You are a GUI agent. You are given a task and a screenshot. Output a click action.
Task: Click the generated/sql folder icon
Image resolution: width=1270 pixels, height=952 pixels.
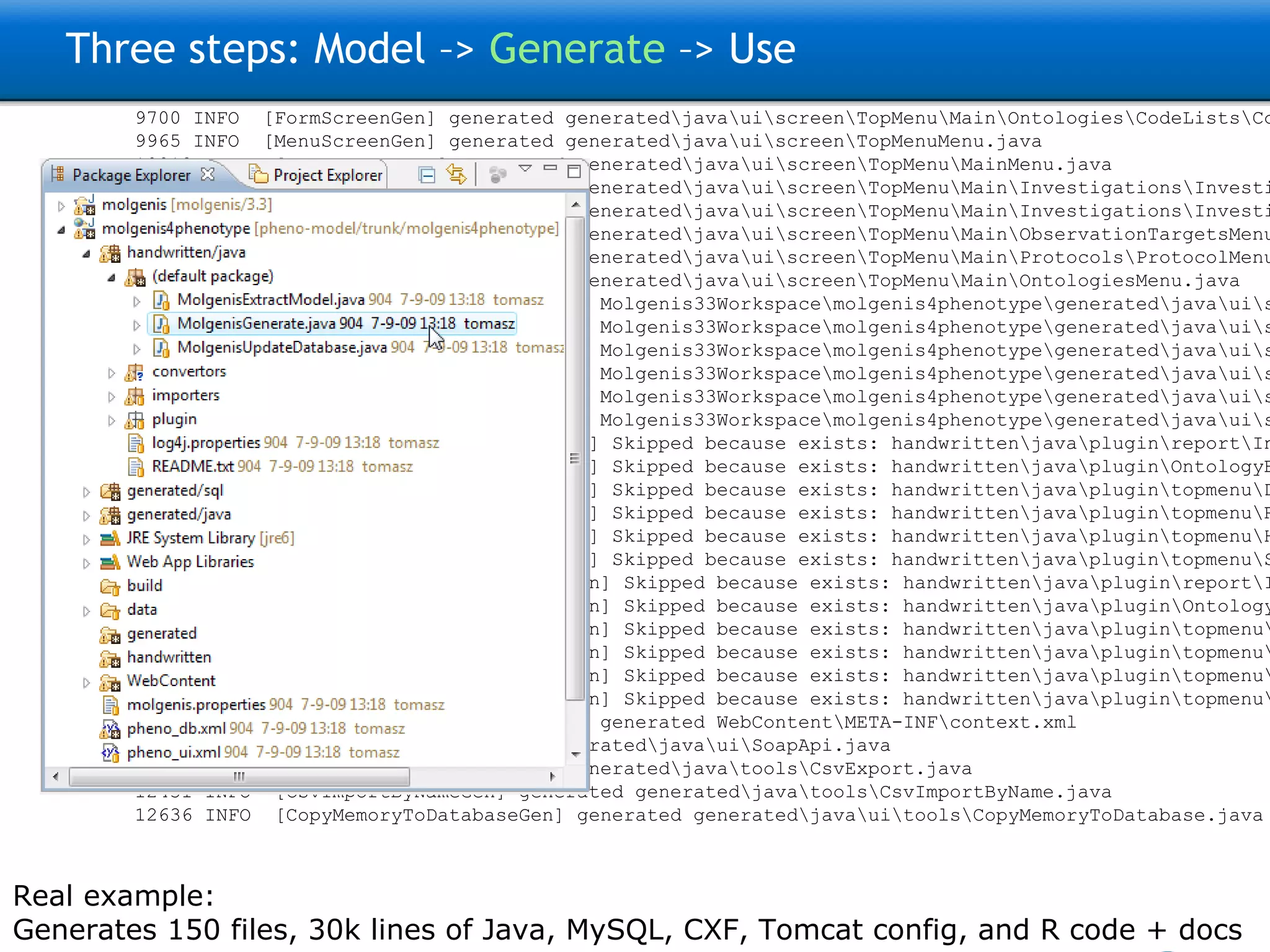coord(110,491)
